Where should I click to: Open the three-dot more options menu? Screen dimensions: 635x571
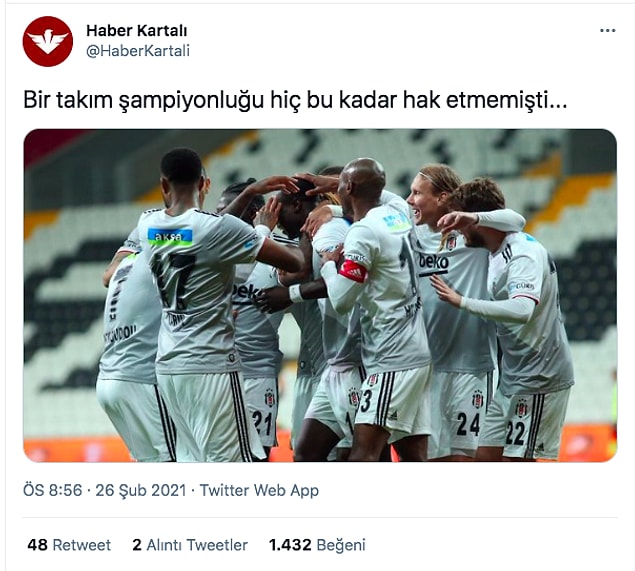[x=607, y=31]
